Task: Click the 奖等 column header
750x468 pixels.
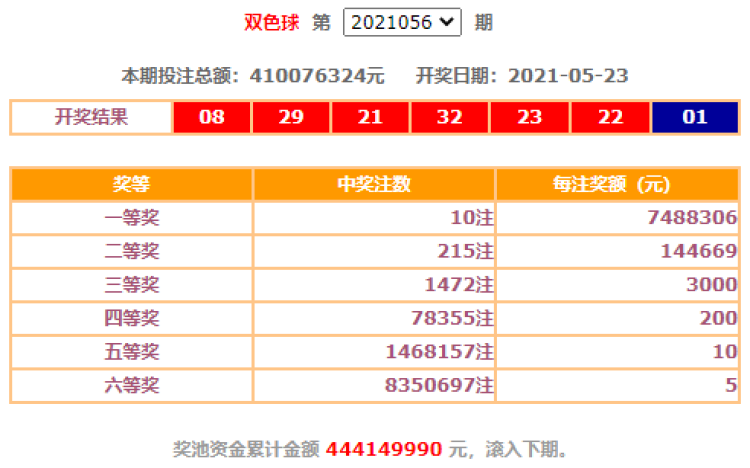Action: 131,184
